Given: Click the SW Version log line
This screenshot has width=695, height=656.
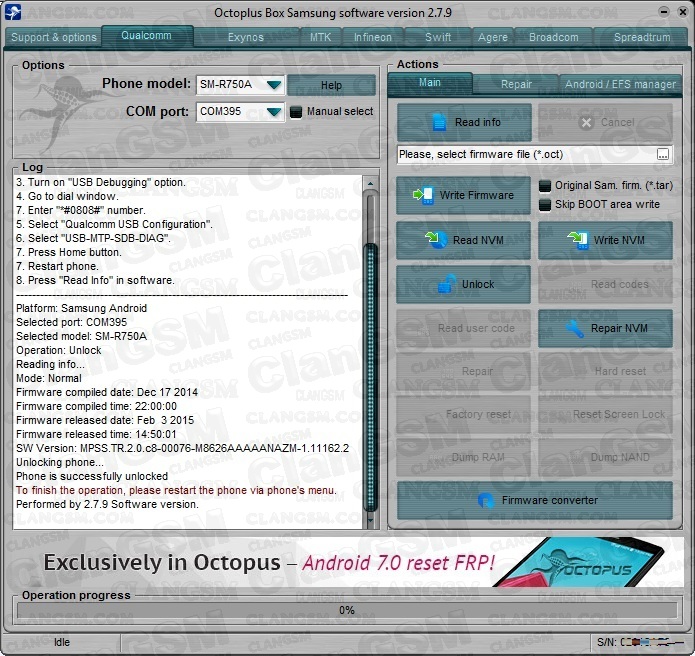Looking at the screenshot, I should [183, 448].
